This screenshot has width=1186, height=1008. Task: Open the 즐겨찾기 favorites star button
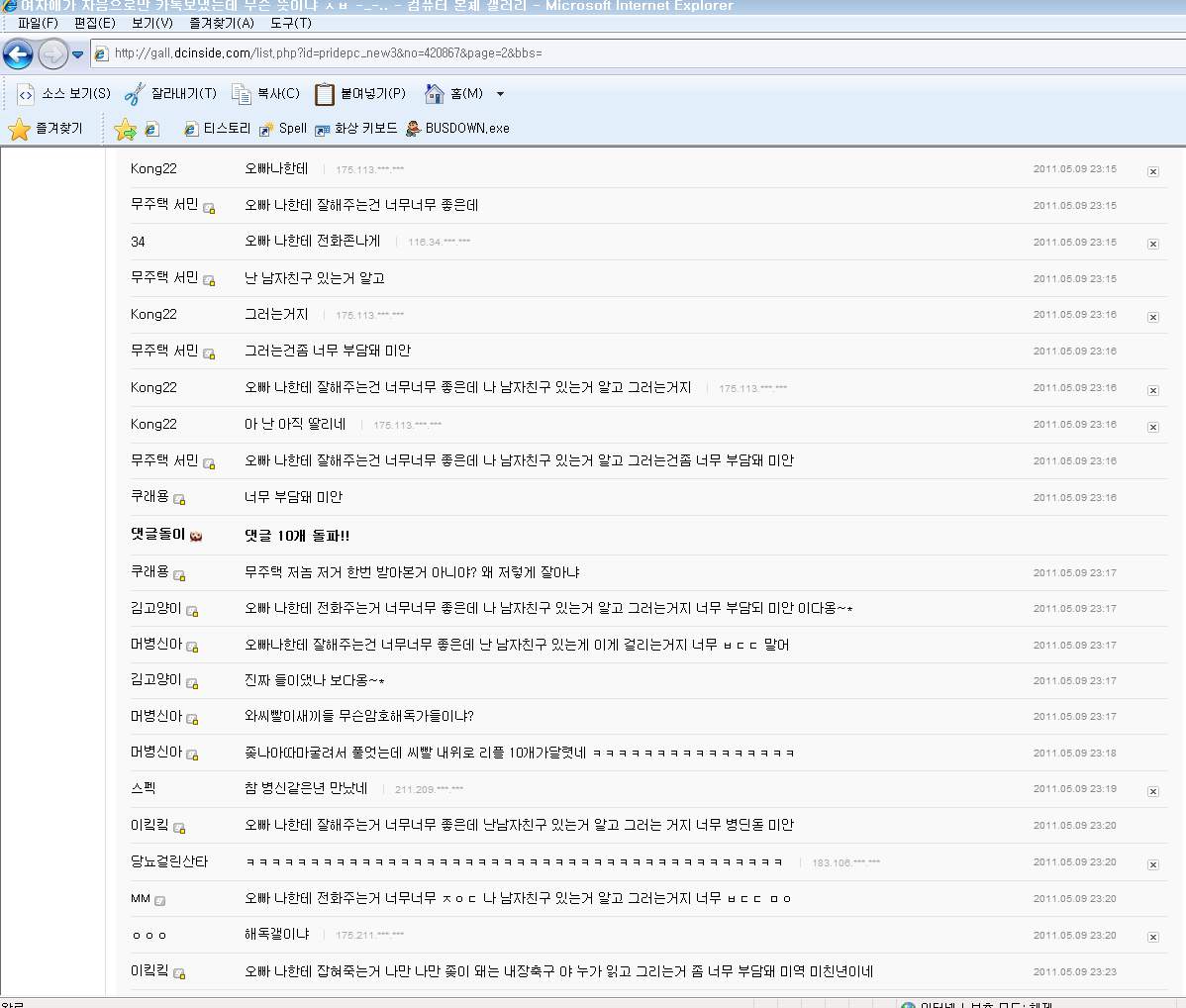click(x=46, y=129)
